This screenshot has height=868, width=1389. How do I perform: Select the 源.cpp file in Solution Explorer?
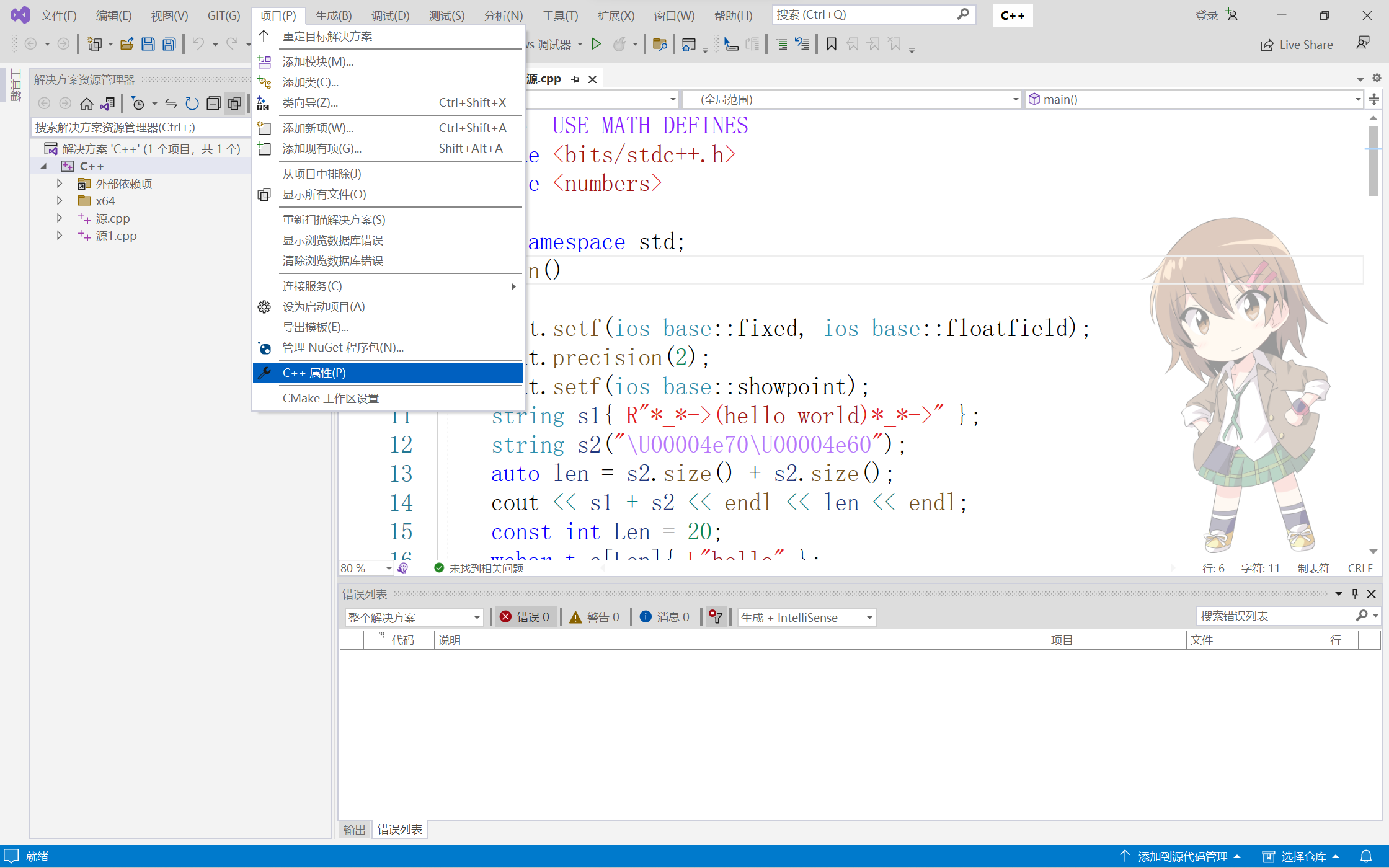(113, 218)
